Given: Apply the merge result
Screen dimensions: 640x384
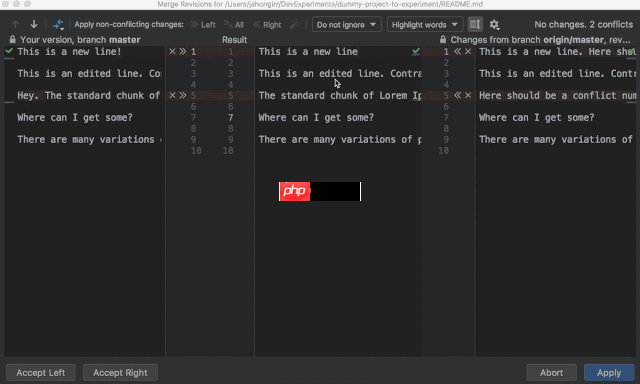Looking at the screenshot, I should (609, 373).
